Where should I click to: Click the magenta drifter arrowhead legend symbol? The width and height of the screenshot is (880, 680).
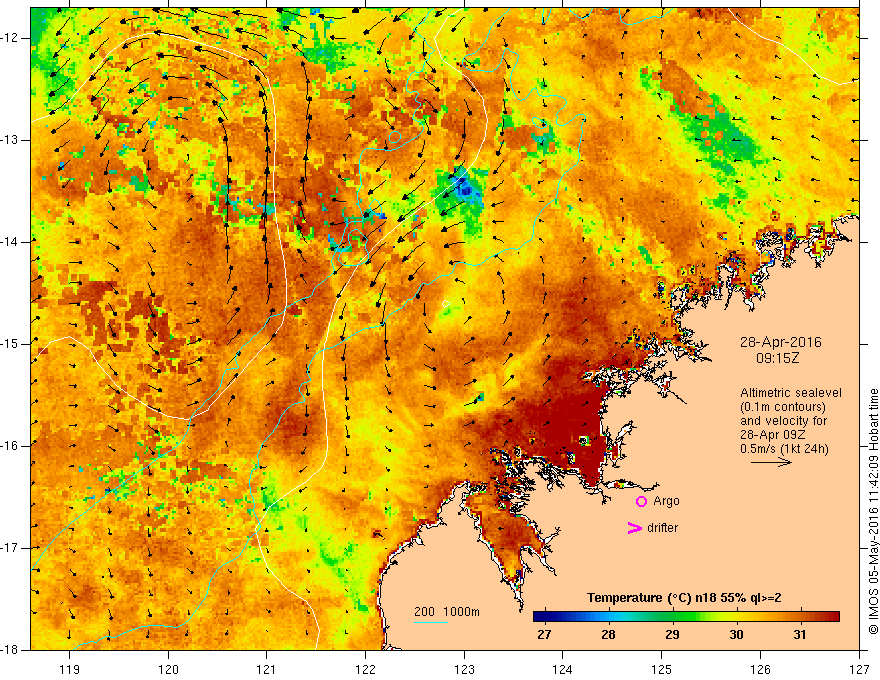[x=634, y=528]
